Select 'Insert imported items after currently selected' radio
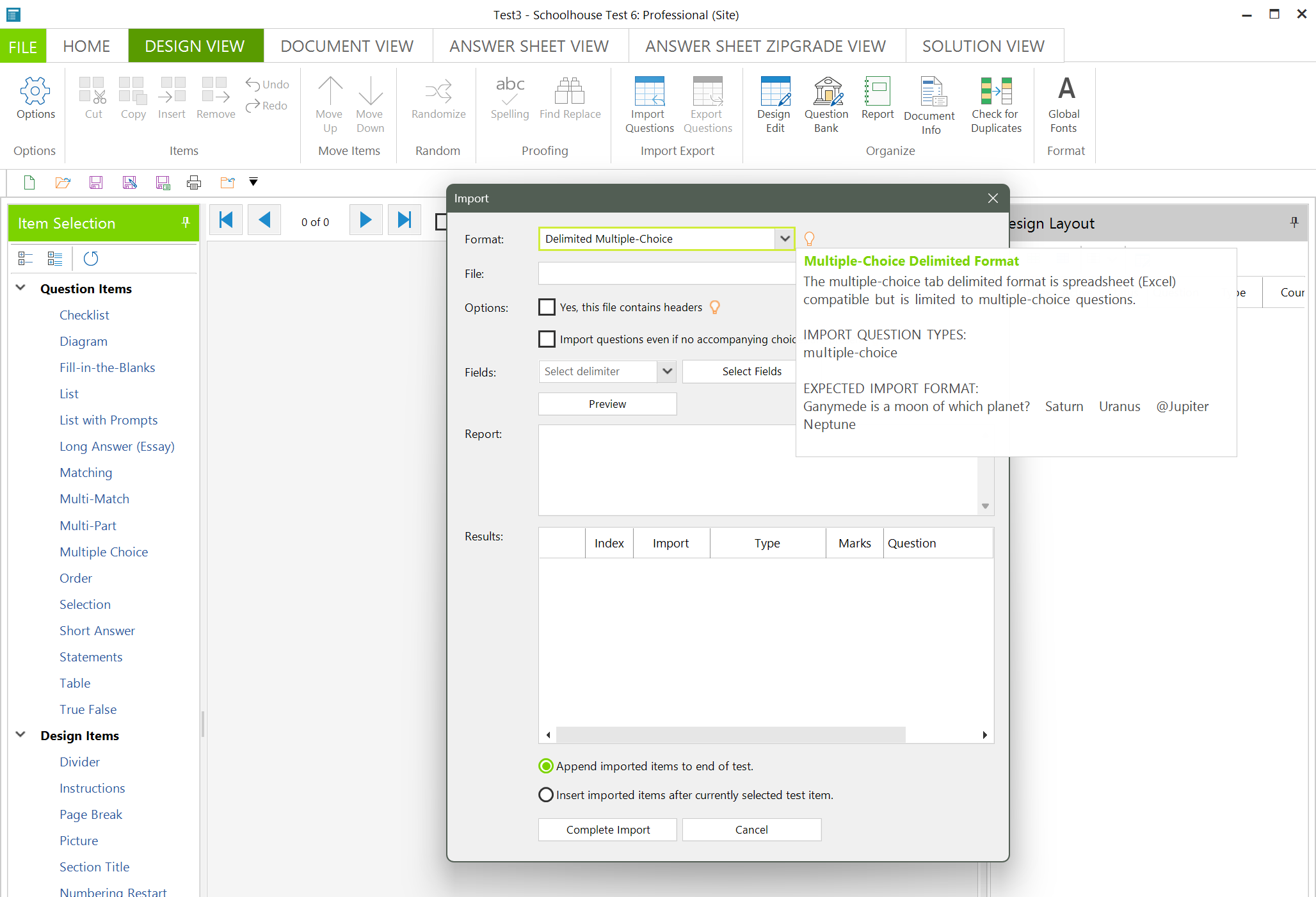 (x=546, y=795)
